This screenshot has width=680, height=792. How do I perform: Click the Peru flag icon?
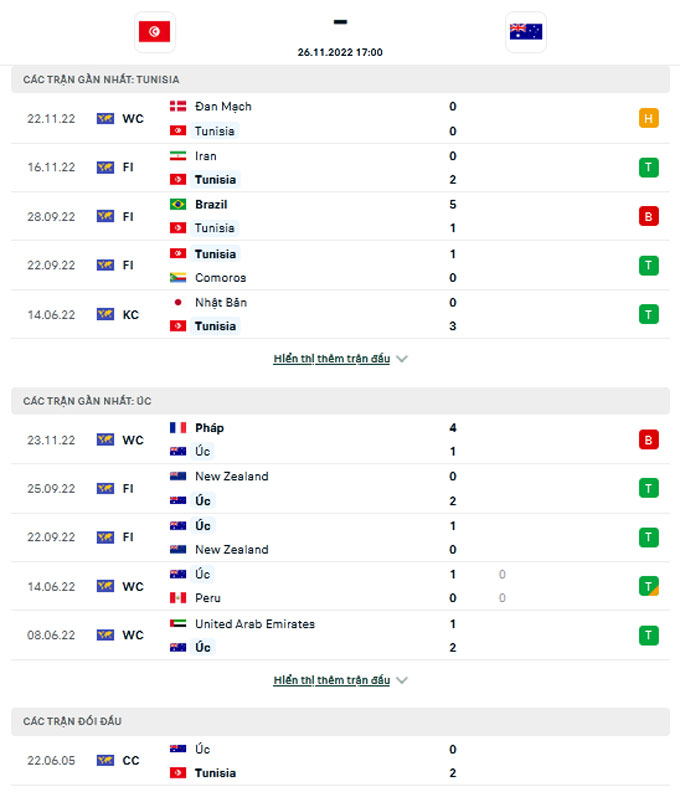pyautogui.click(x=178, y=598)
